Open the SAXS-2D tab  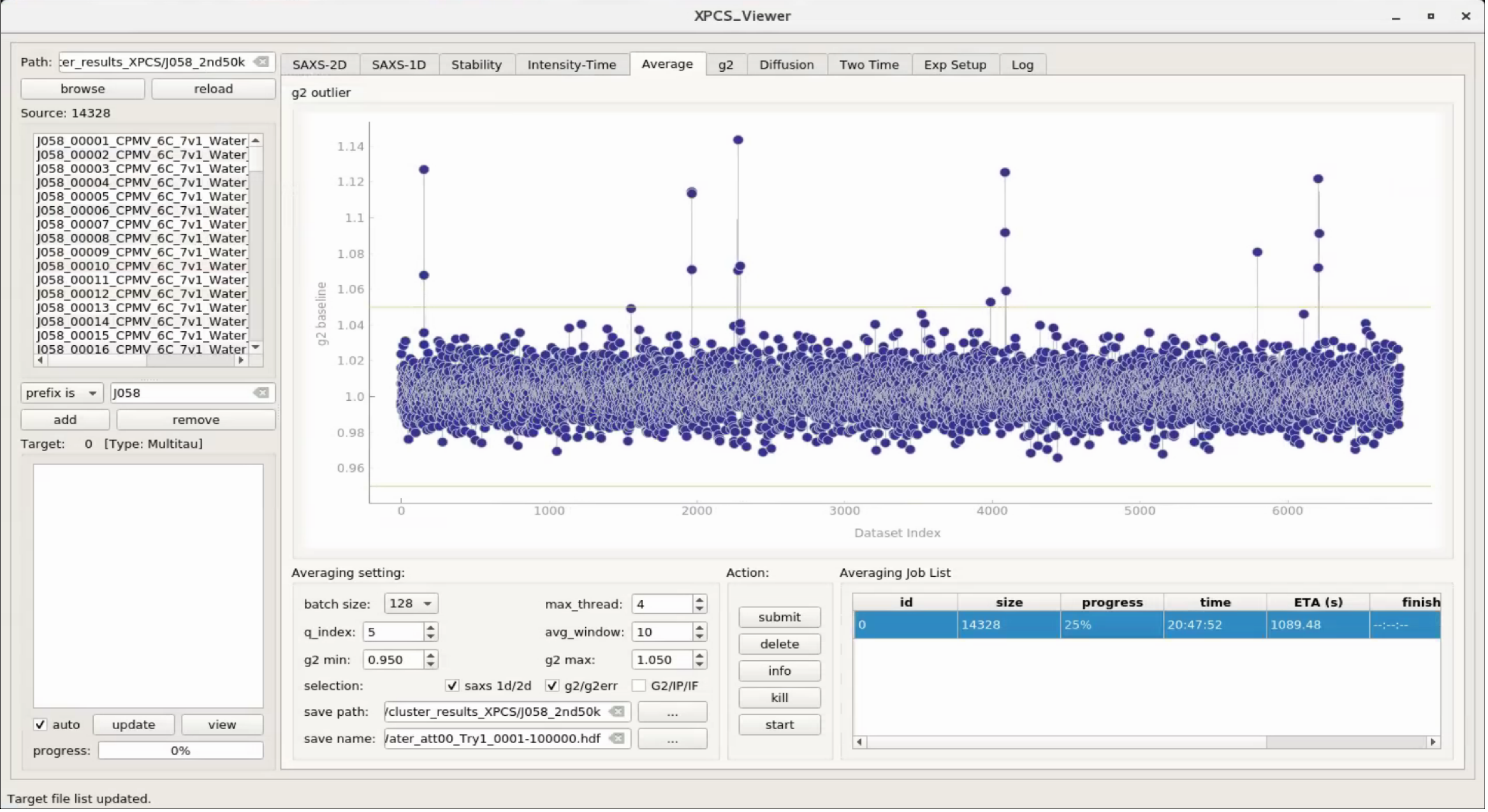click(320, 65)
